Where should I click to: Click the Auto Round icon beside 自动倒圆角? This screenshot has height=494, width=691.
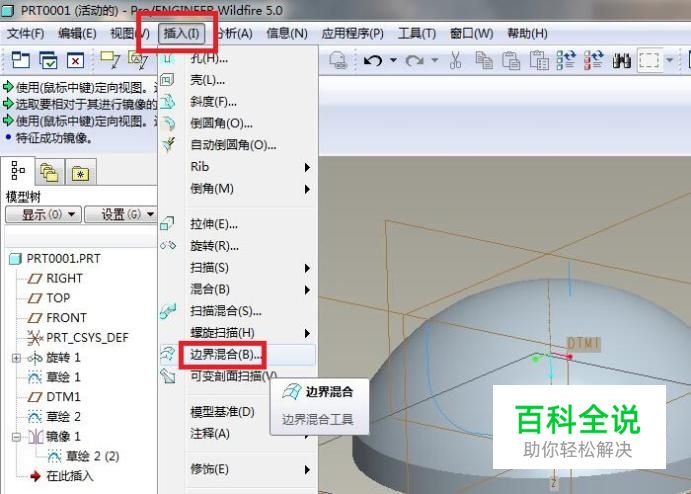pyautogui.click(x=168, y=145)
